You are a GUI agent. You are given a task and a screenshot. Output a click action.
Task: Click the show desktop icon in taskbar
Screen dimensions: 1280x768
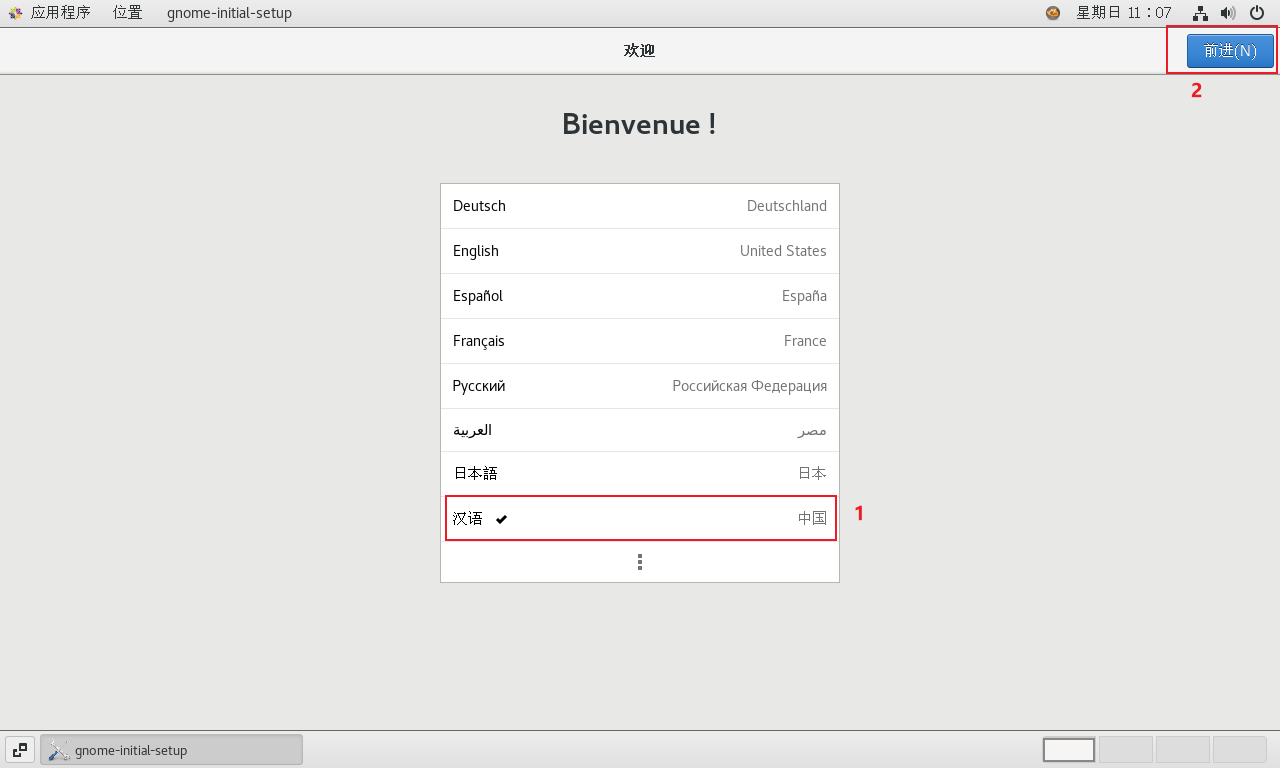pyautogui.click(x=20, y=750)
